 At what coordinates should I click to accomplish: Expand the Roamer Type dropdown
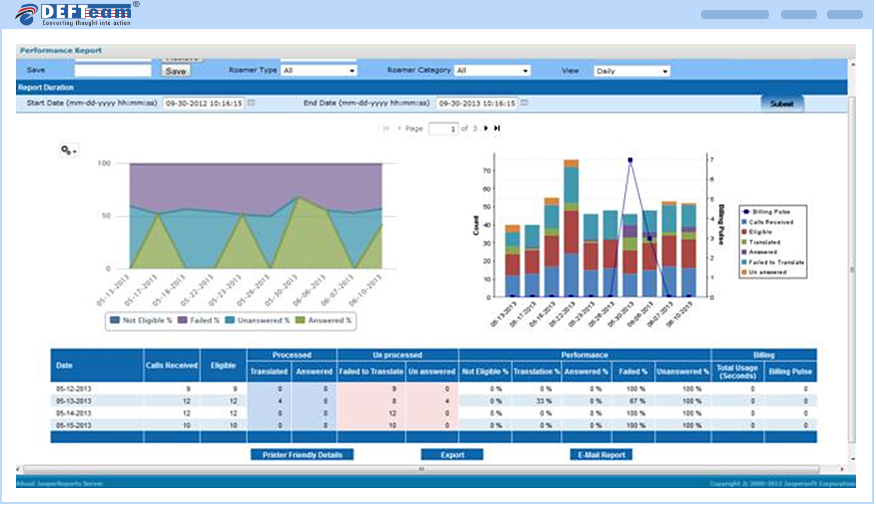[319, 71]
